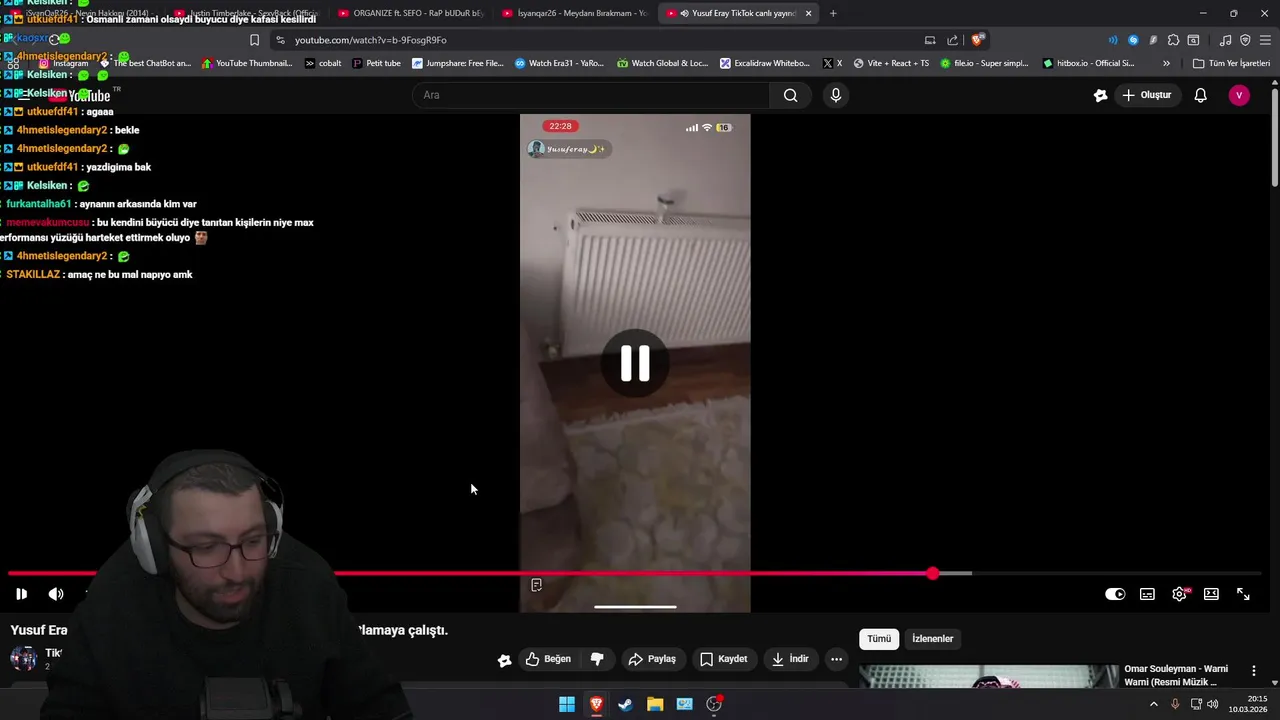Click the large pause overlay in the video
The image size is (1280, 720).
pos(635,363)
